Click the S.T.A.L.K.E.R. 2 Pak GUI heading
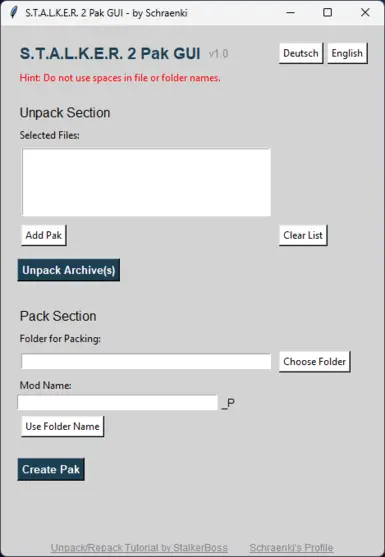The image size is (385, 557). 110,54
